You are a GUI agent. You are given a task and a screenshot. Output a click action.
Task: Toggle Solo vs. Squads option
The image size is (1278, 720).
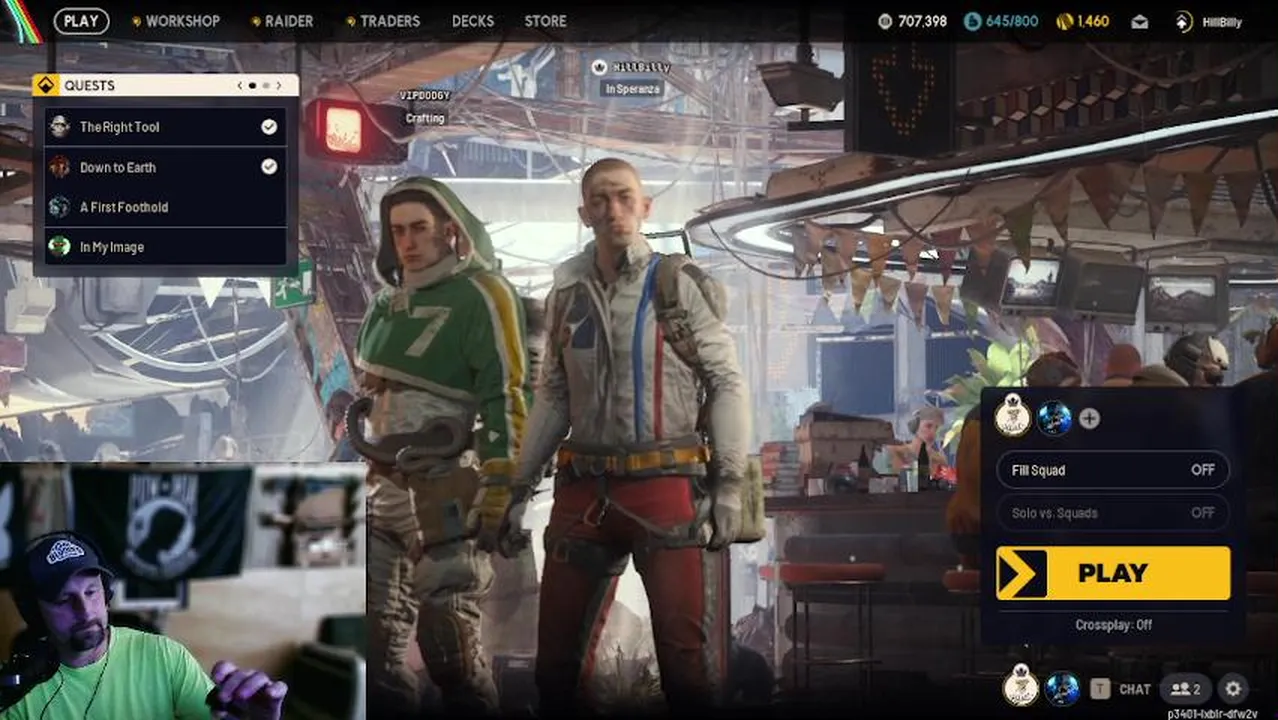click(1113, 513)
